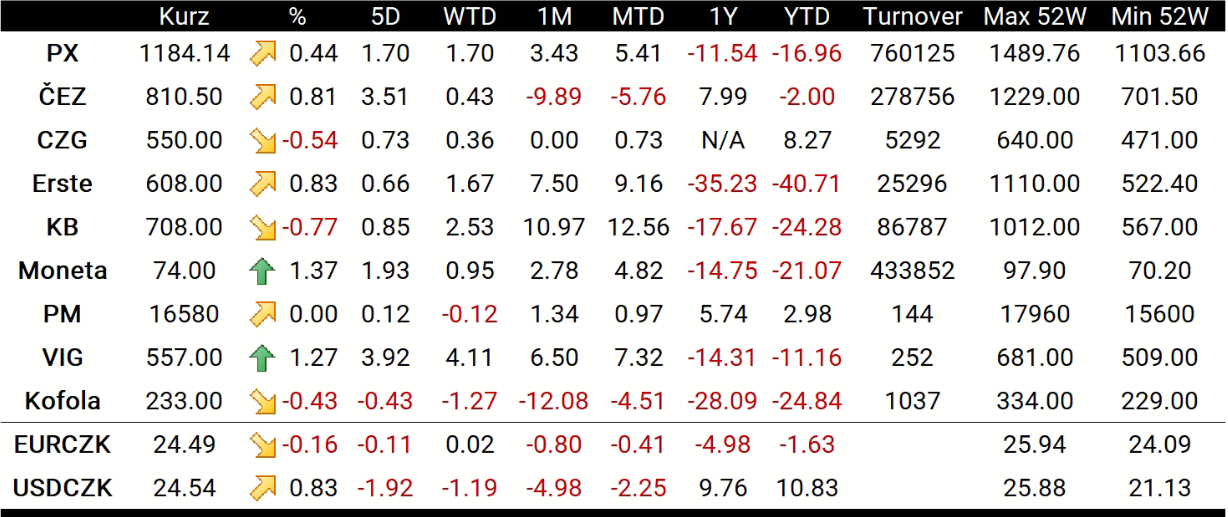Image resolution: width=1228 pixels, height=517 pixels.
Task: Click PX turnover value 760125
Action: 912,54
